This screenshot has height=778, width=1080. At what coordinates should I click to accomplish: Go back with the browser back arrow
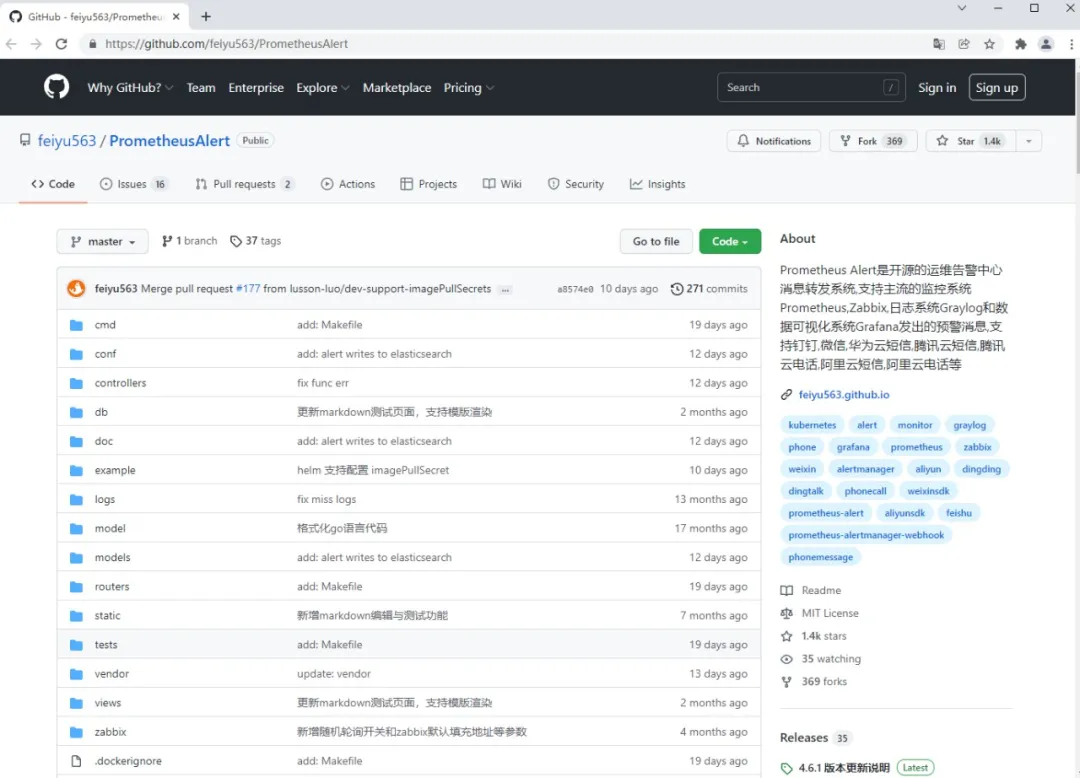pos(11,44)
